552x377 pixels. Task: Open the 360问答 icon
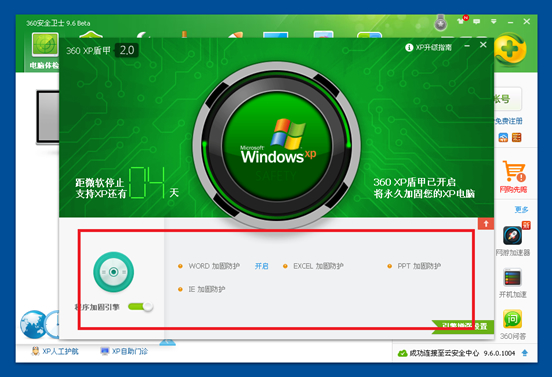coord(513,320)
